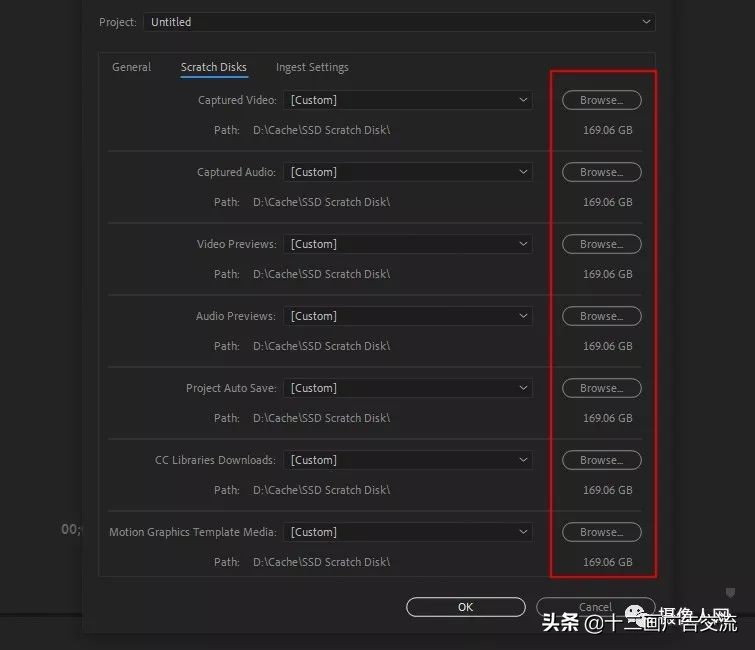Click the CC Libraries Downloads path text

point(322,490)
